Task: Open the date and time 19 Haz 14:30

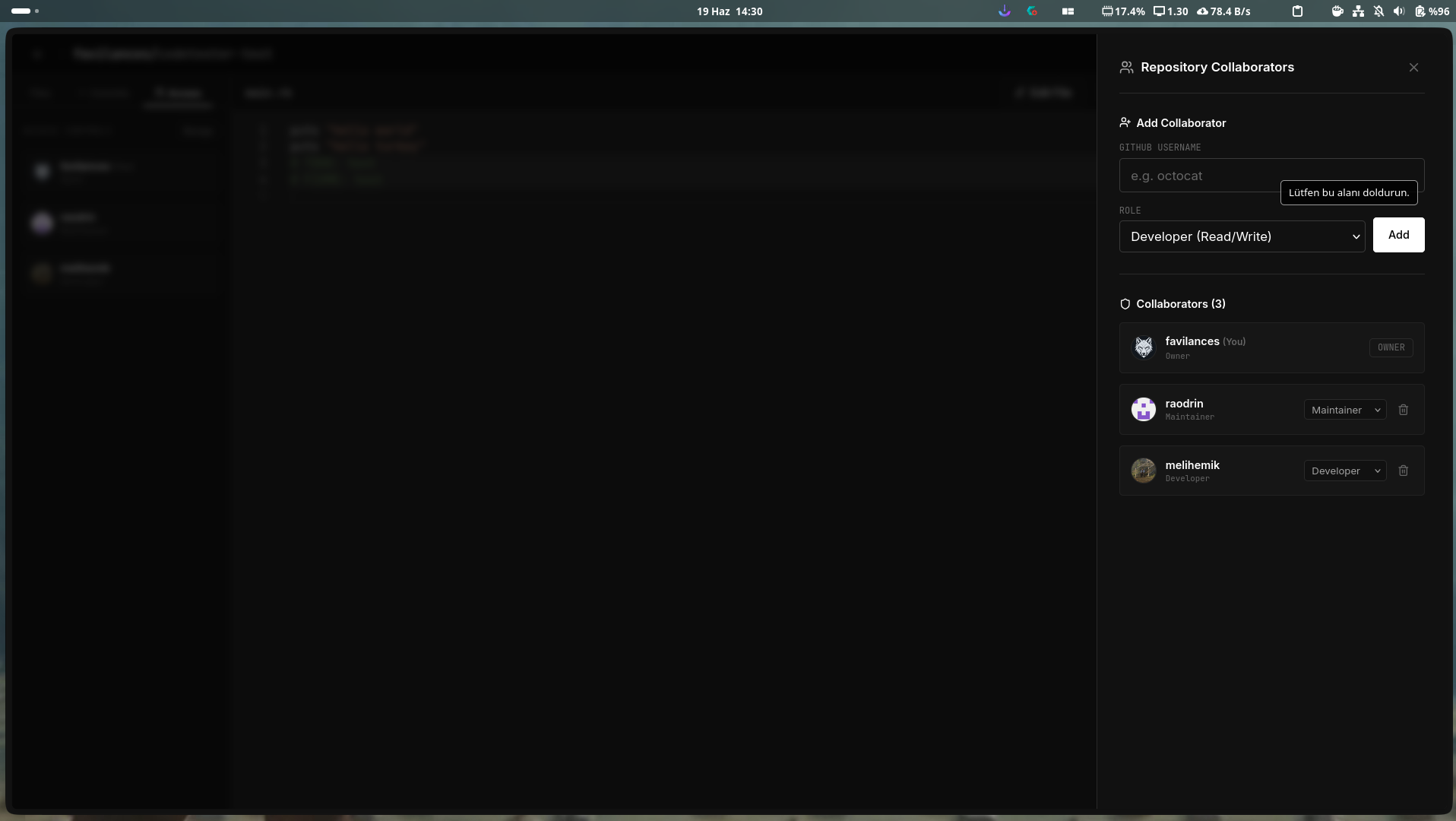Action: pyautogui.click(x=730, y=11)
